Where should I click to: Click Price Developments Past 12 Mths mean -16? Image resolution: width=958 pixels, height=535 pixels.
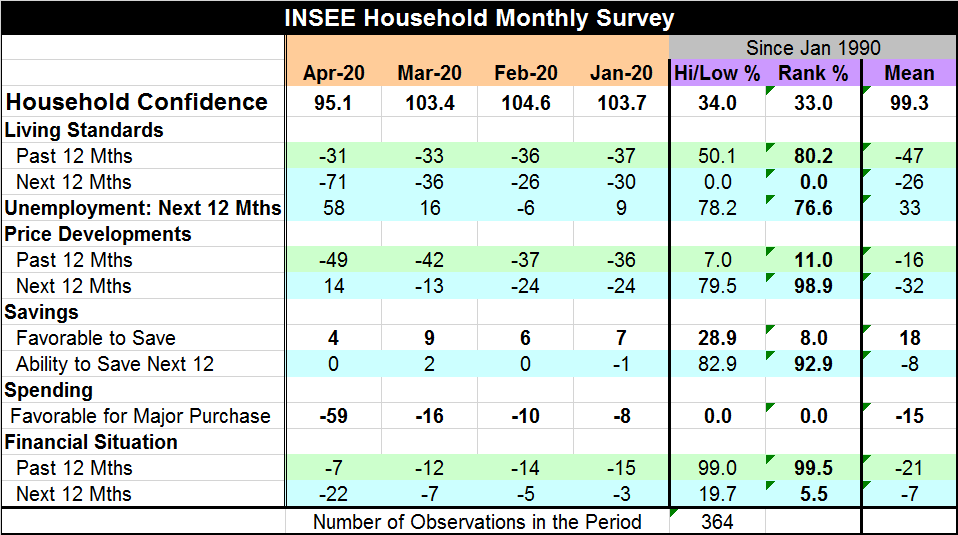(909, 260)
